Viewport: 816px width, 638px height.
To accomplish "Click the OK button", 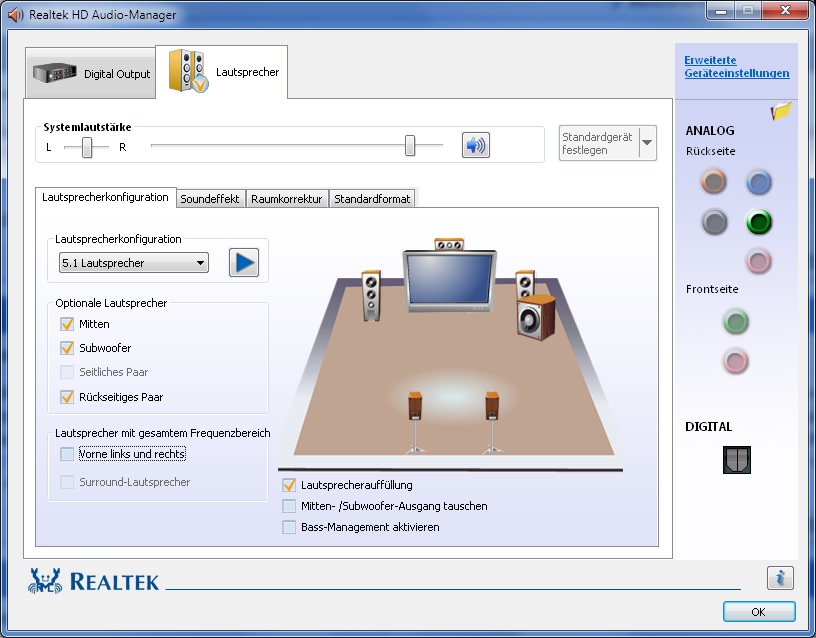I will point(759,612).
